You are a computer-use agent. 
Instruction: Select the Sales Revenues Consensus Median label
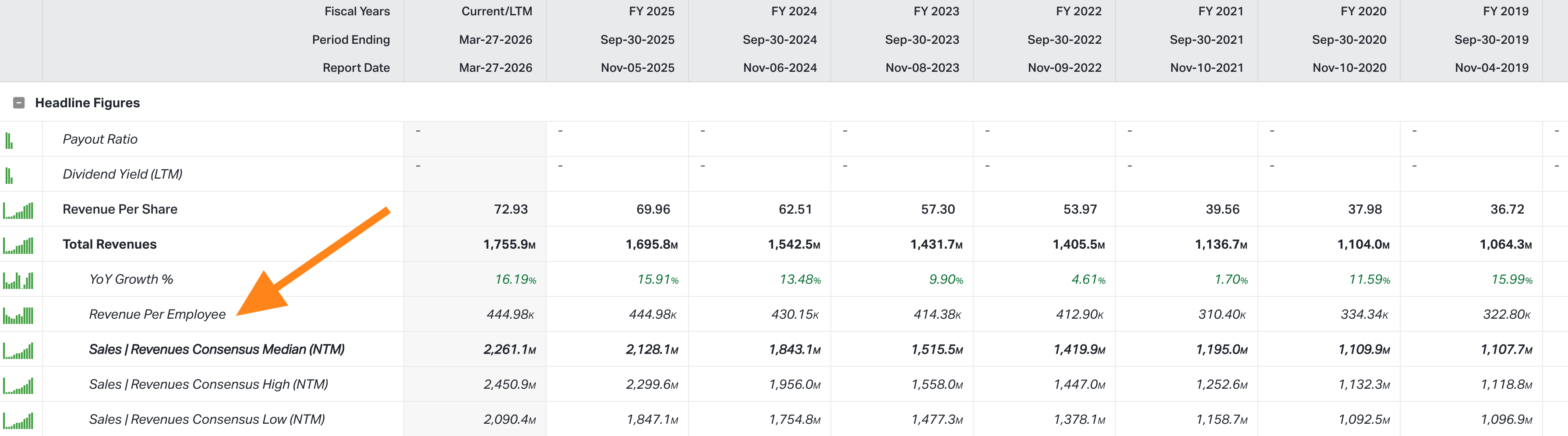217,350
